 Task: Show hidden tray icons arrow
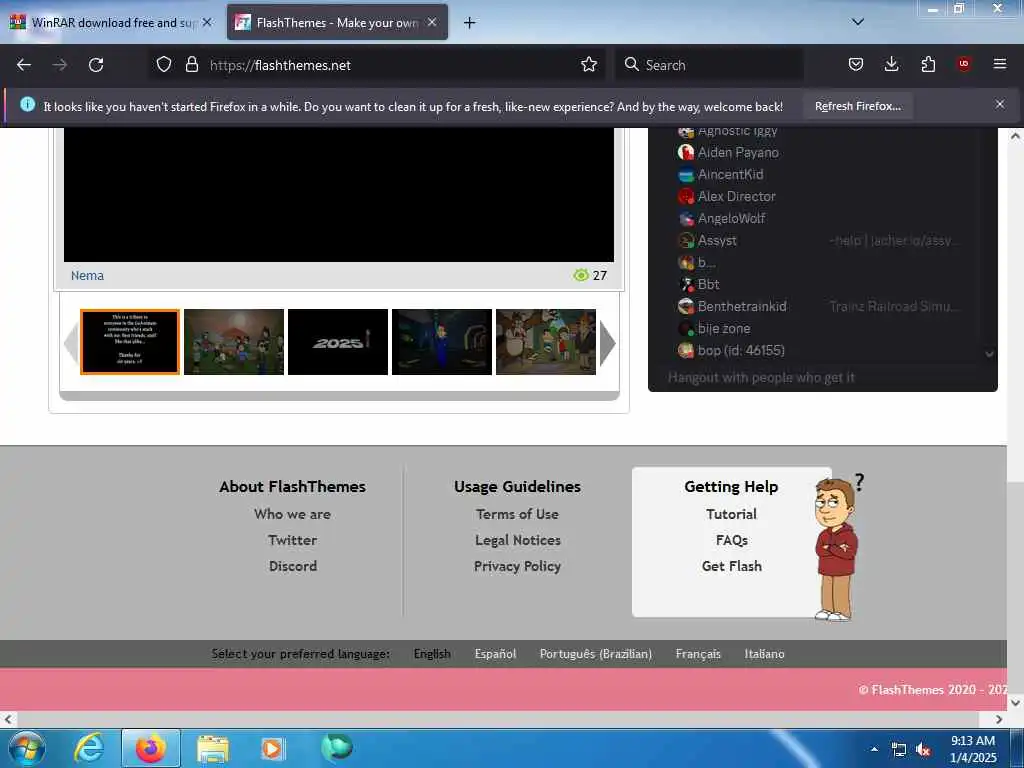point(874,749)
